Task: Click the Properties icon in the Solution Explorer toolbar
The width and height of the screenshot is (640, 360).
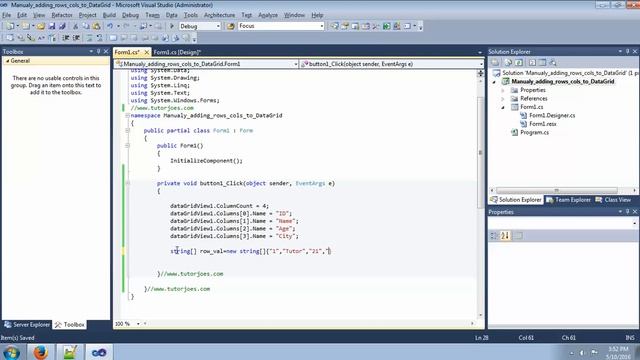Action: [x=495, y=62]
